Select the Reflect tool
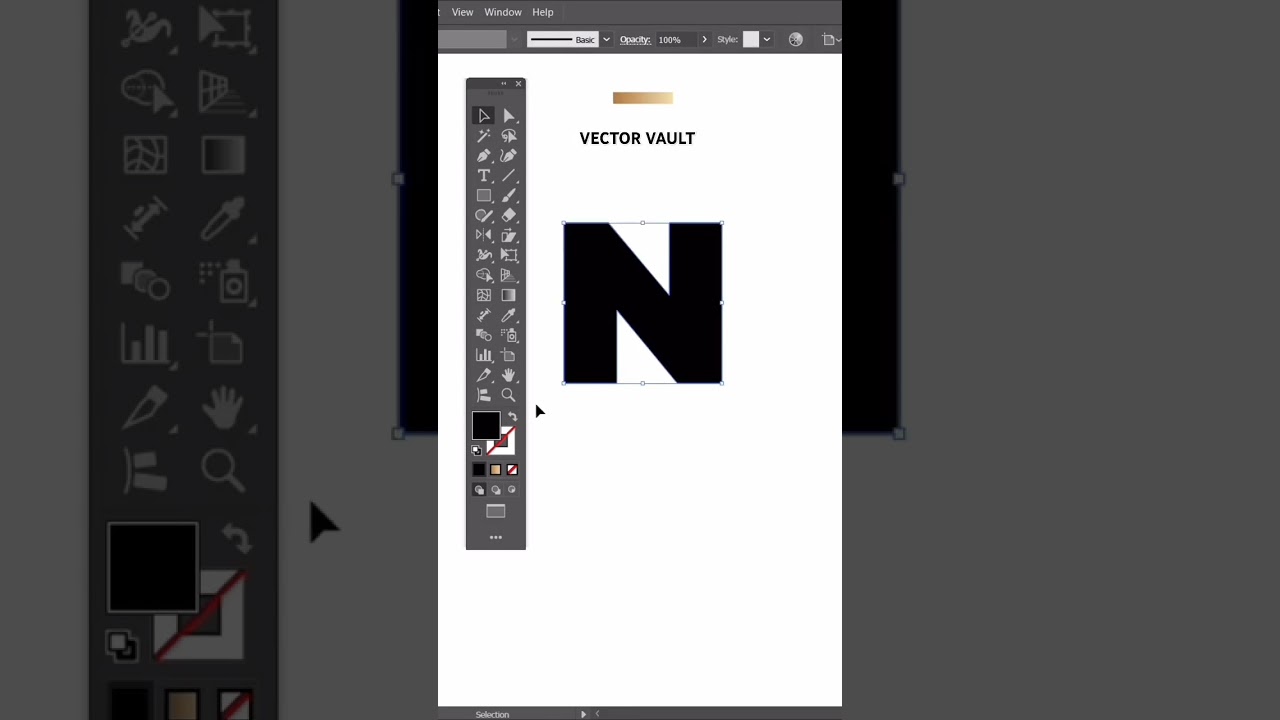Image resolution: width=1280 pixels, height=720 pixels. [x=484, y=236]
